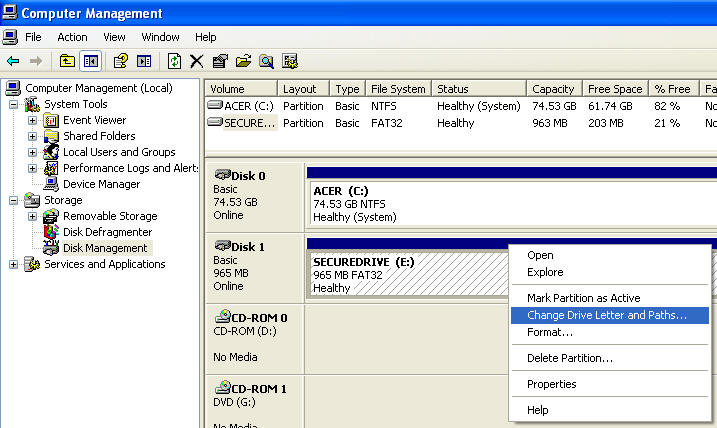Screen dimensions: 717x428
Task: Choose Delete Partition... from context menu
Action: (x=610, y=358)
